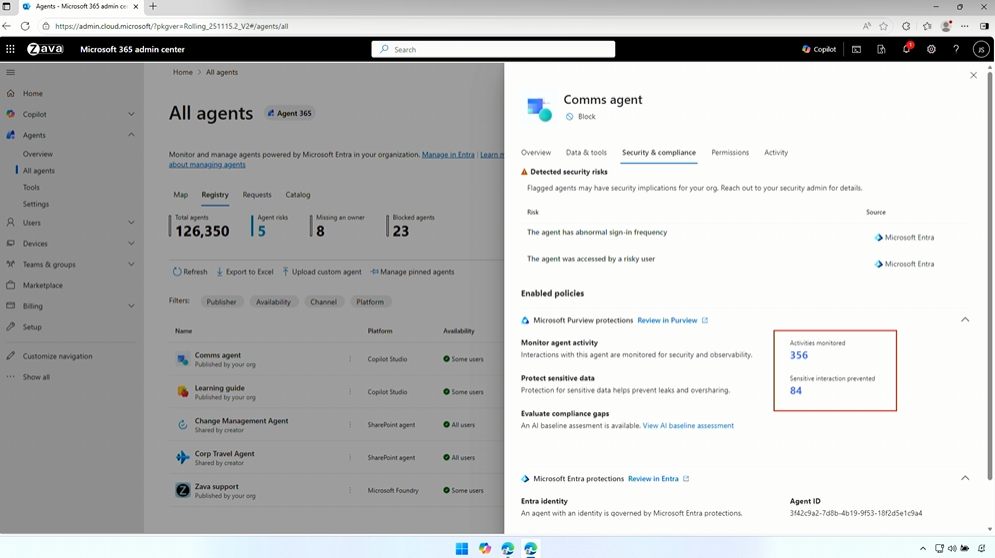Click Refresh in agents toolbar

pyautogui.click(x=190, y=272)
